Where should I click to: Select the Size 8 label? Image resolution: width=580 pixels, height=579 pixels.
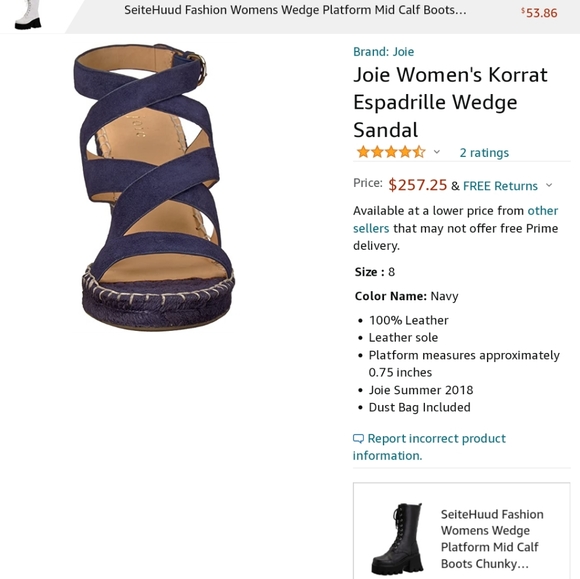pos(375,272)
